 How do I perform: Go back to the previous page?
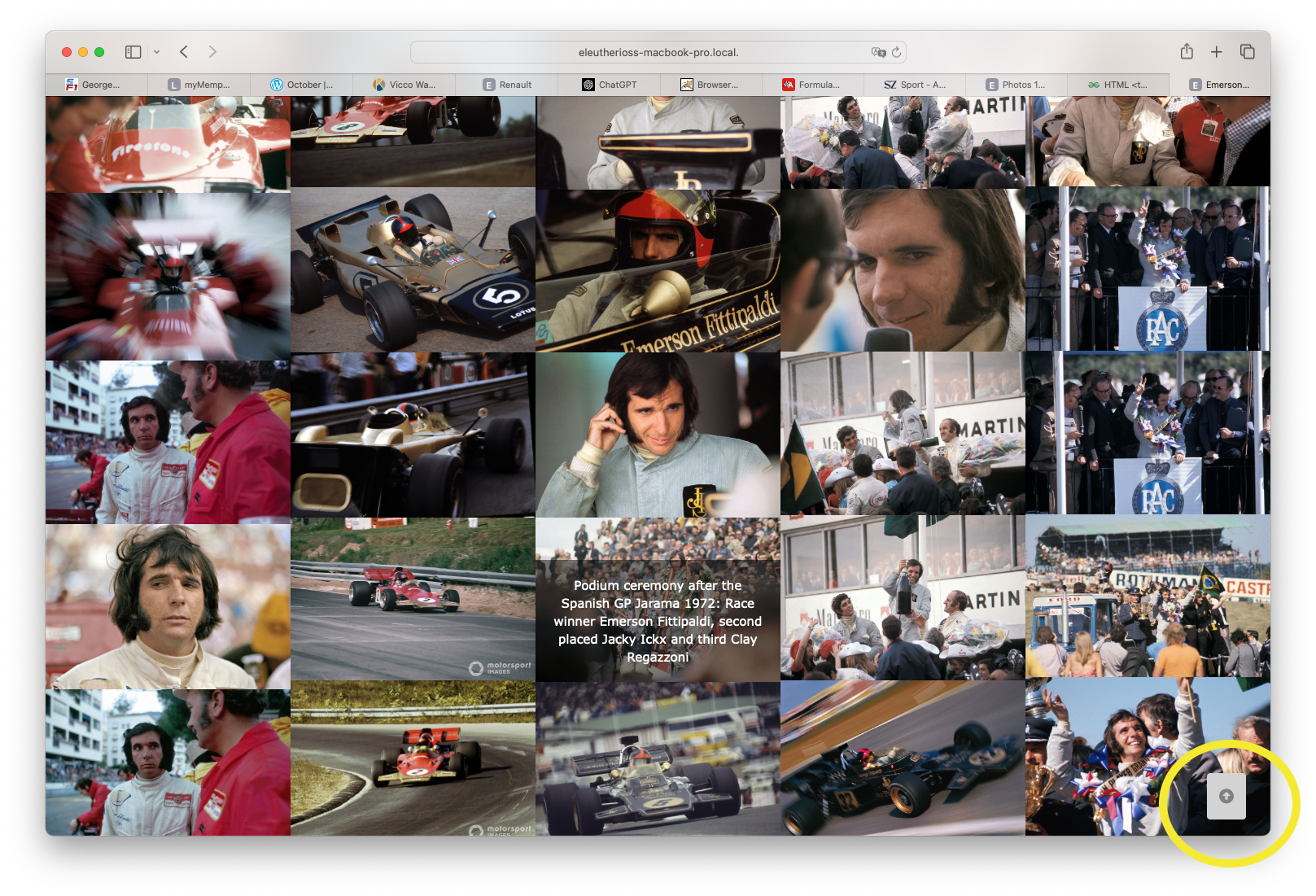184,52
